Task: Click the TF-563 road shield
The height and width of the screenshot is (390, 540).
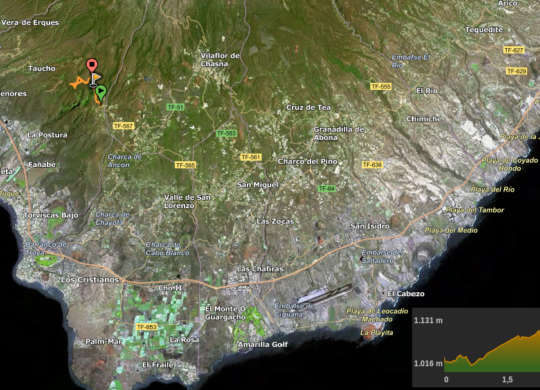Action: pos(226,133)
